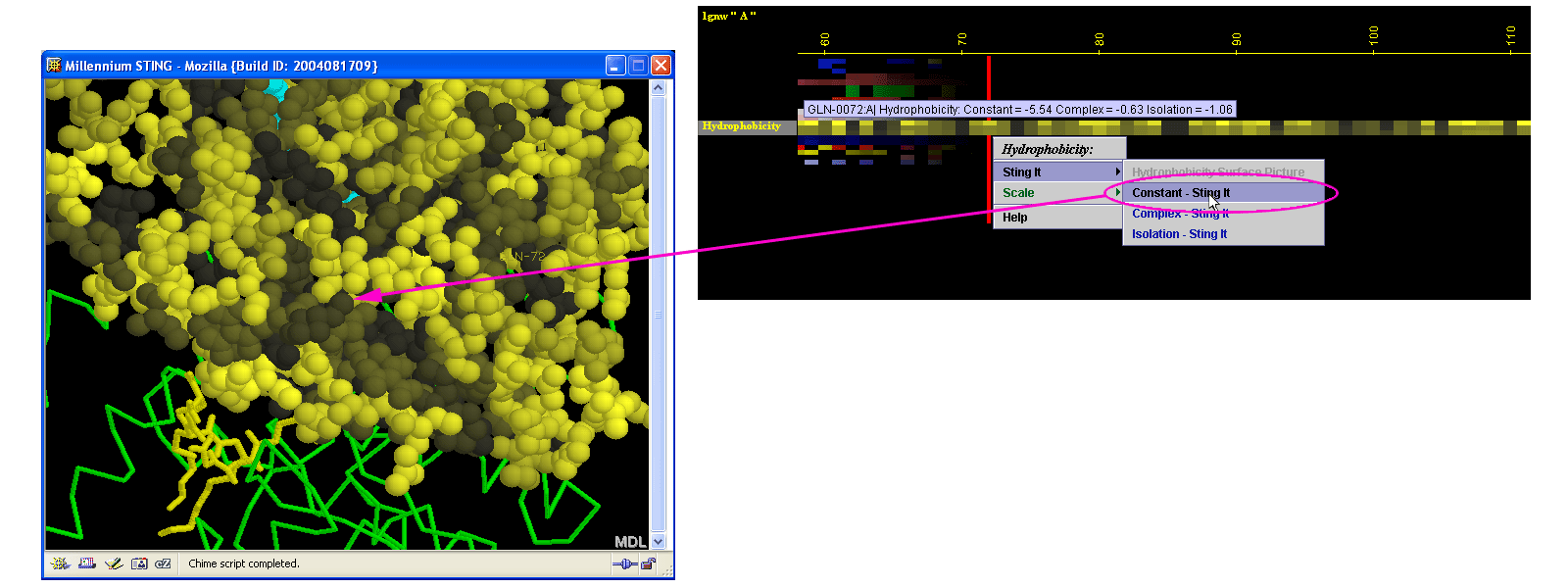This screenshot has width=1568, height=588.
Task: Click the '1gnw "A"' chain label
Action: pyautogui.click(x=729, y=16)
